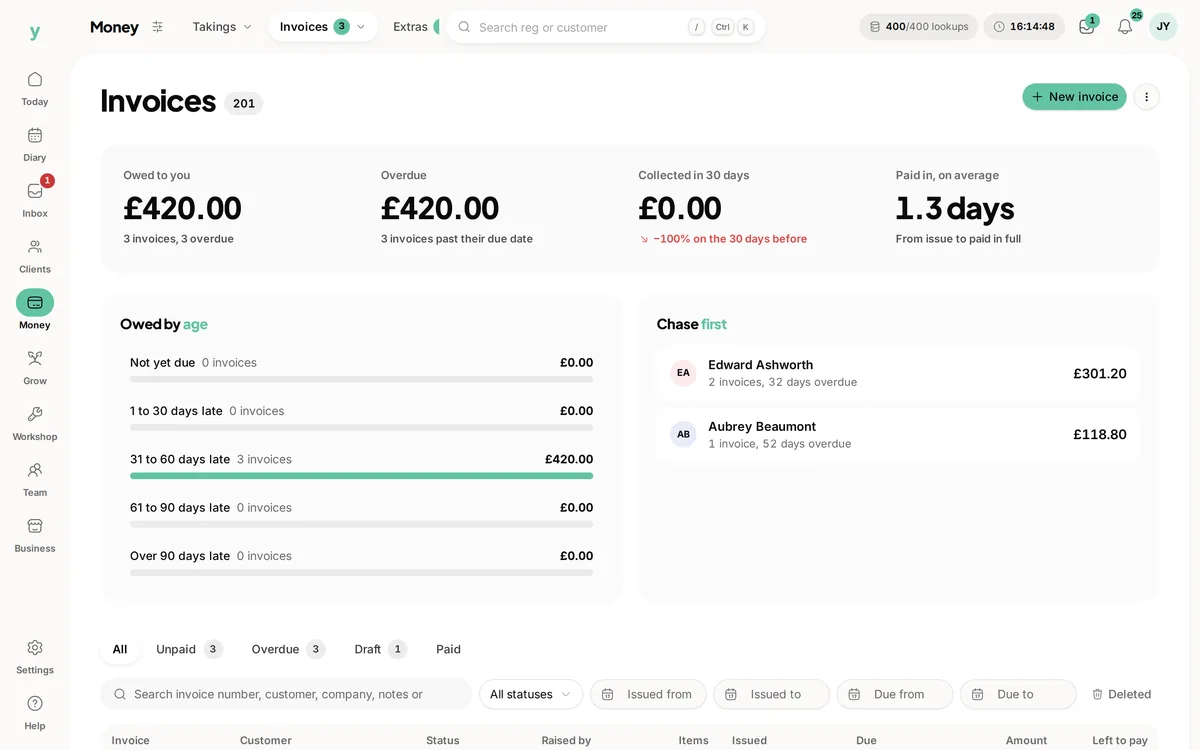Go to the Clients section
Screen dimensions: 1200x750
coord(35,256)
